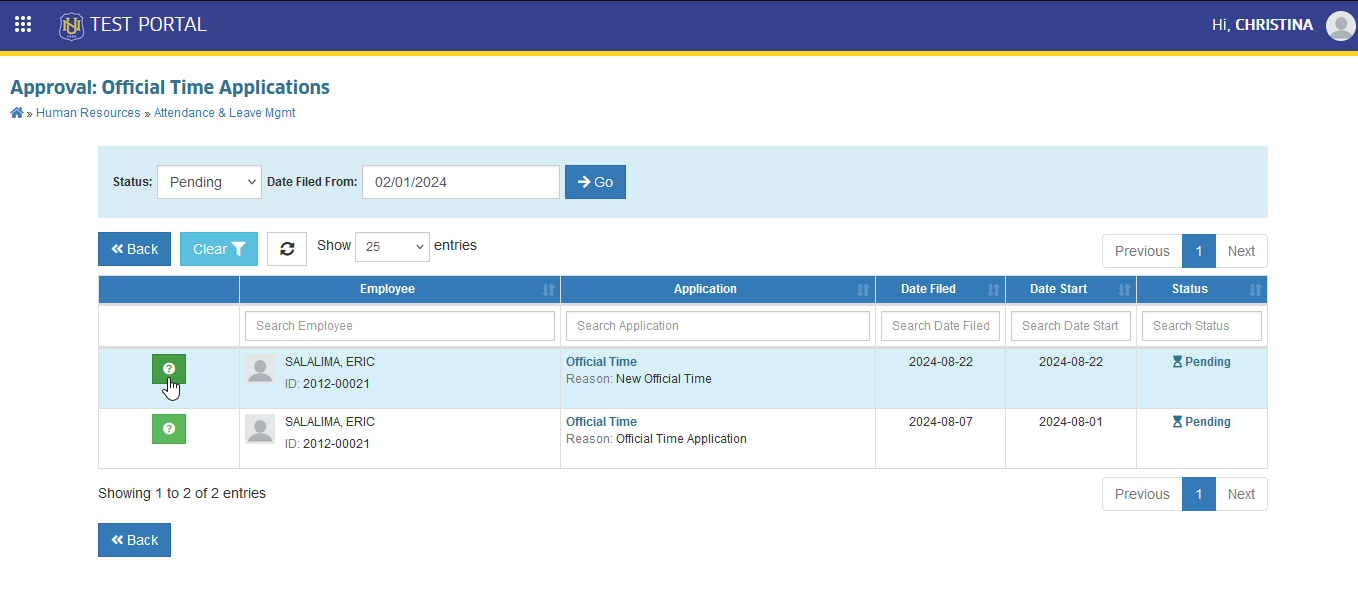1358x600 pixels.
Task: Click 'Reason: New Official Time' text
Action: (x=639, y=379)
